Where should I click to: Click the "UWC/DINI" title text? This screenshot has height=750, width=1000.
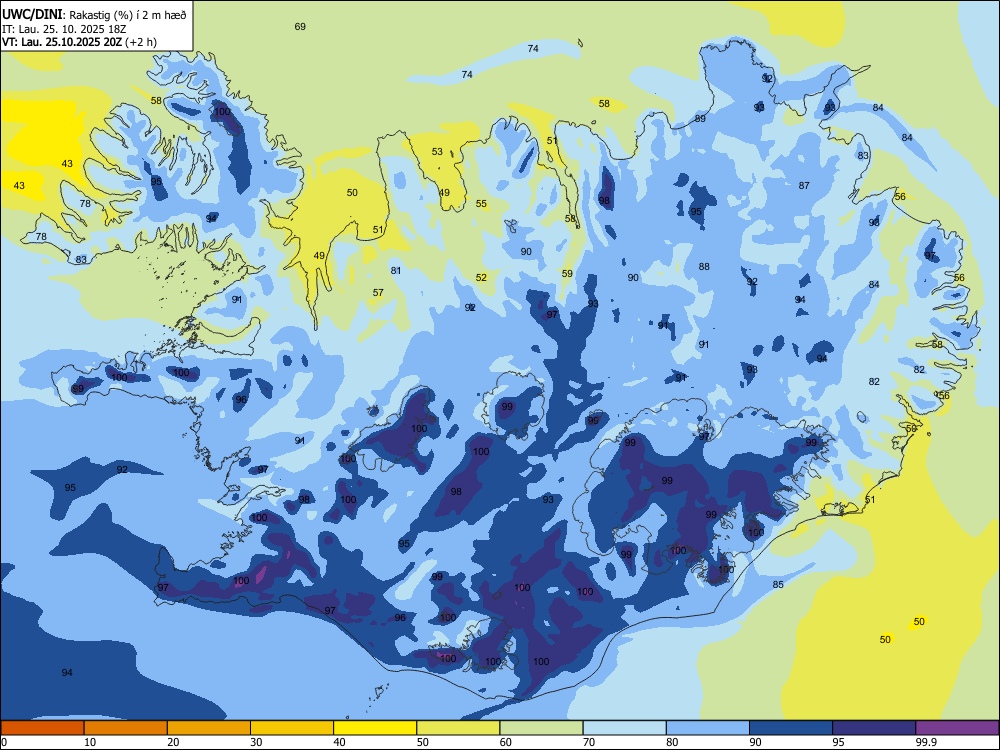pyautogui.click(x=31, y=14)
